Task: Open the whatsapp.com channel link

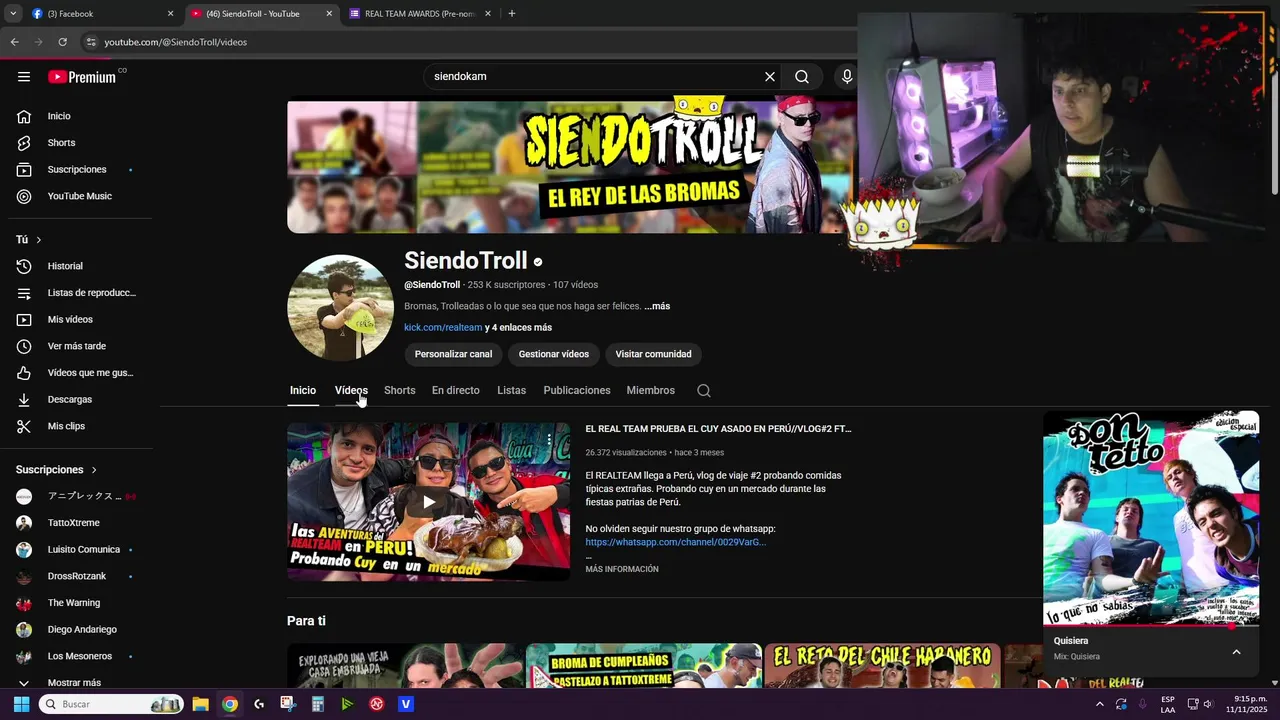Action: tap(676, 542)
